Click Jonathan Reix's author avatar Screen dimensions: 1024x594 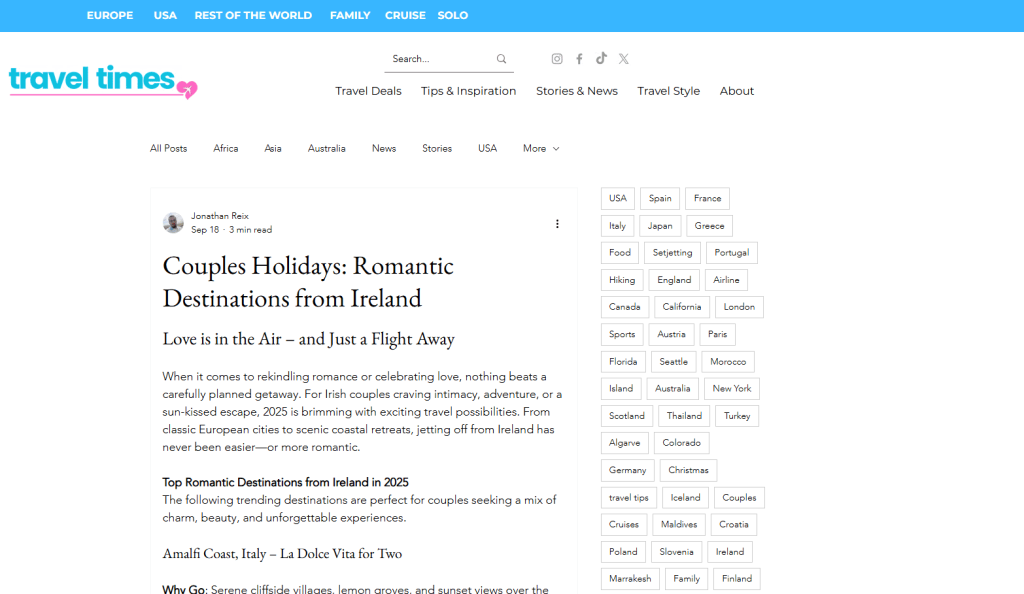[x=173, y=223]
